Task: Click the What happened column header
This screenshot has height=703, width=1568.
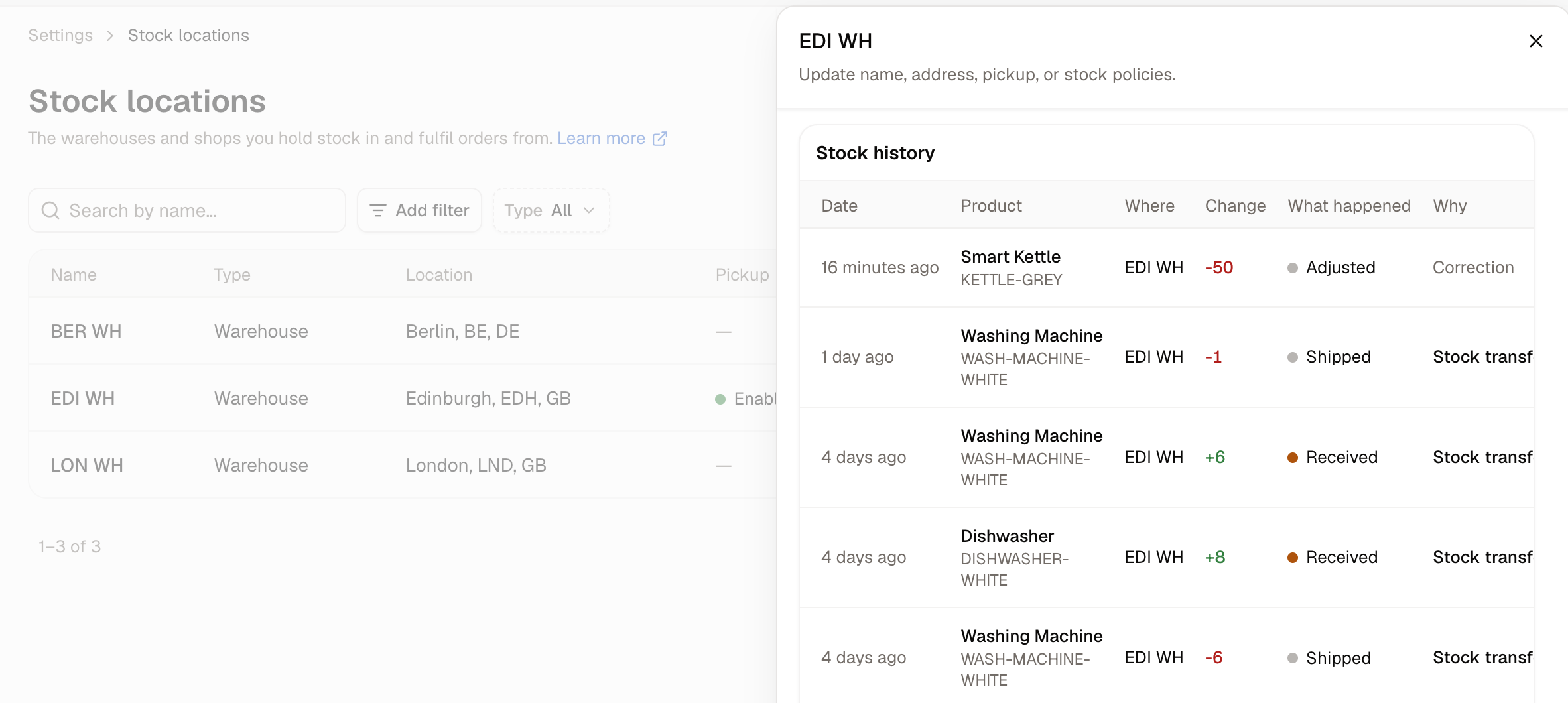Action: point(1349,206)
